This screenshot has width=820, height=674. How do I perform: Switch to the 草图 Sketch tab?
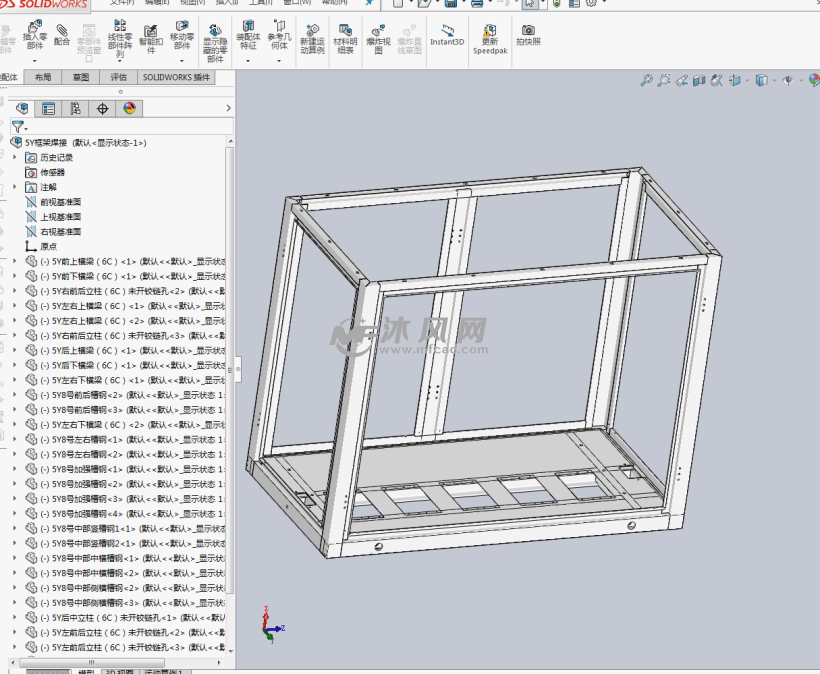click(x=81, y=77)
